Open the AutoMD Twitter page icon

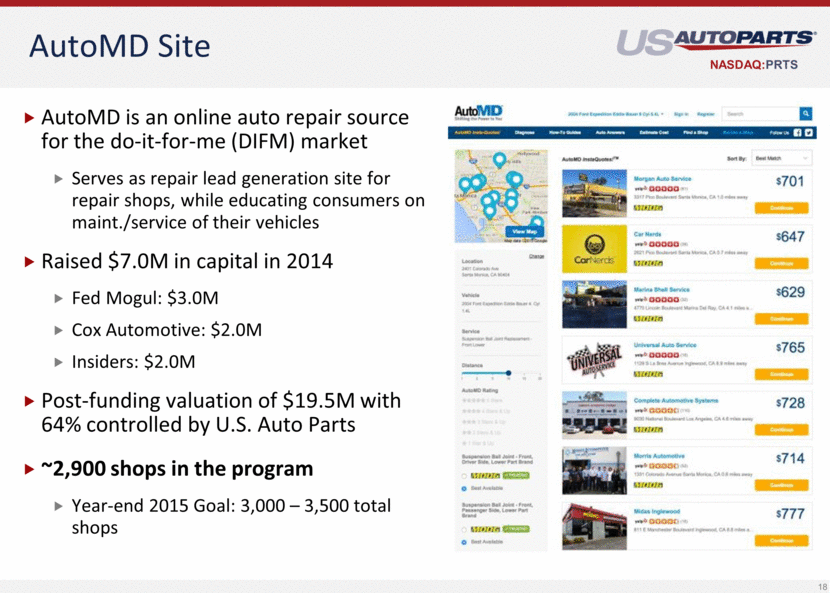coord(808,132)
